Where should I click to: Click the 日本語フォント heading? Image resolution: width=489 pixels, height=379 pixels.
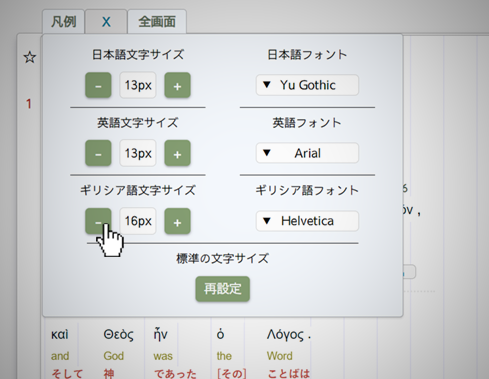coord(307,54)
